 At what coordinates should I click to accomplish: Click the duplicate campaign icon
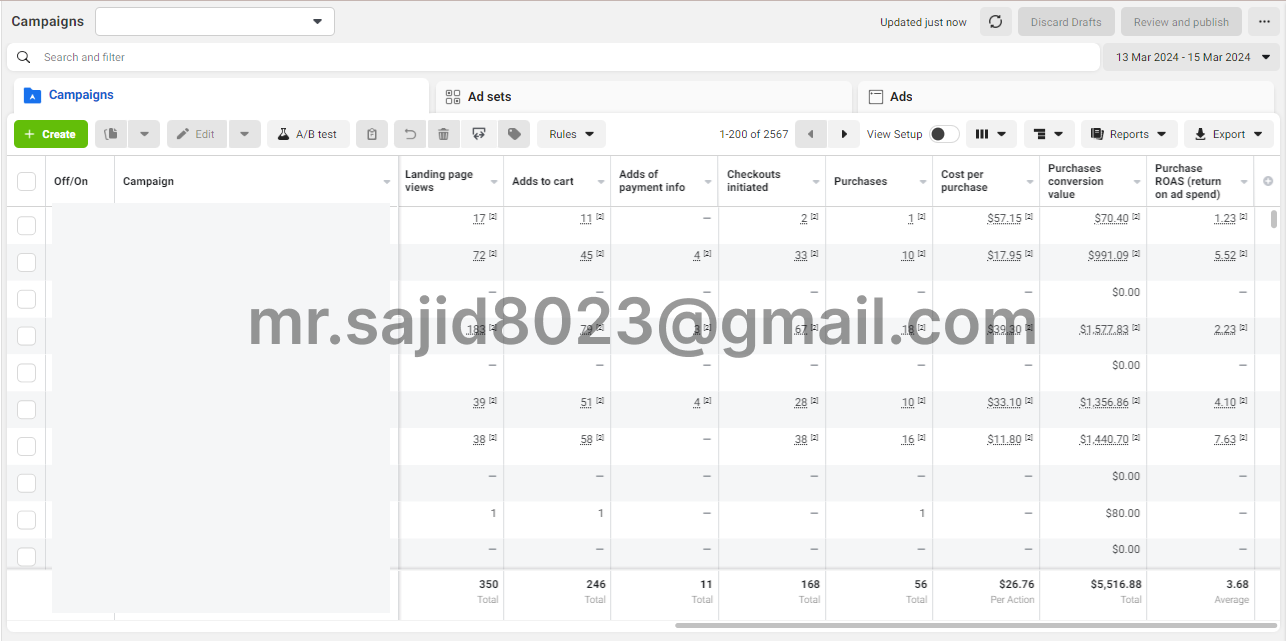(112, 134)
